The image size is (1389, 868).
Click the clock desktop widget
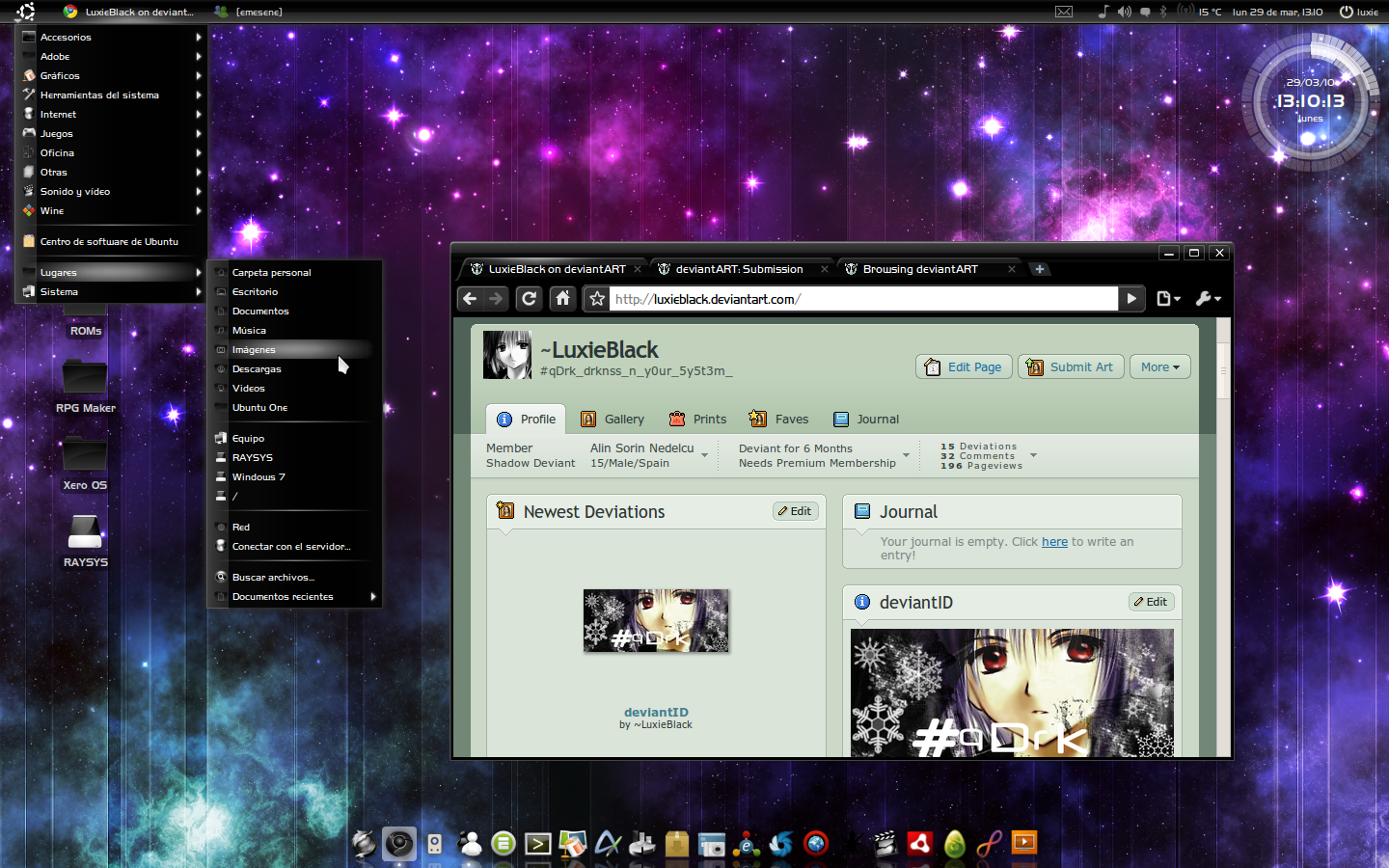pyautogui.click(x=1310, y=102)
